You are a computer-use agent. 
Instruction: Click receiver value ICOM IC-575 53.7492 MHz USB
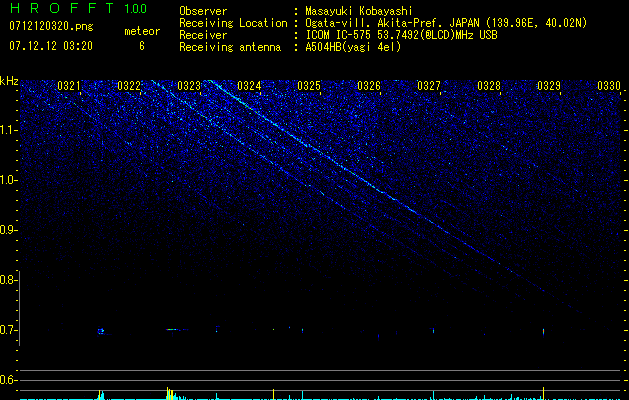click(401, 35)
